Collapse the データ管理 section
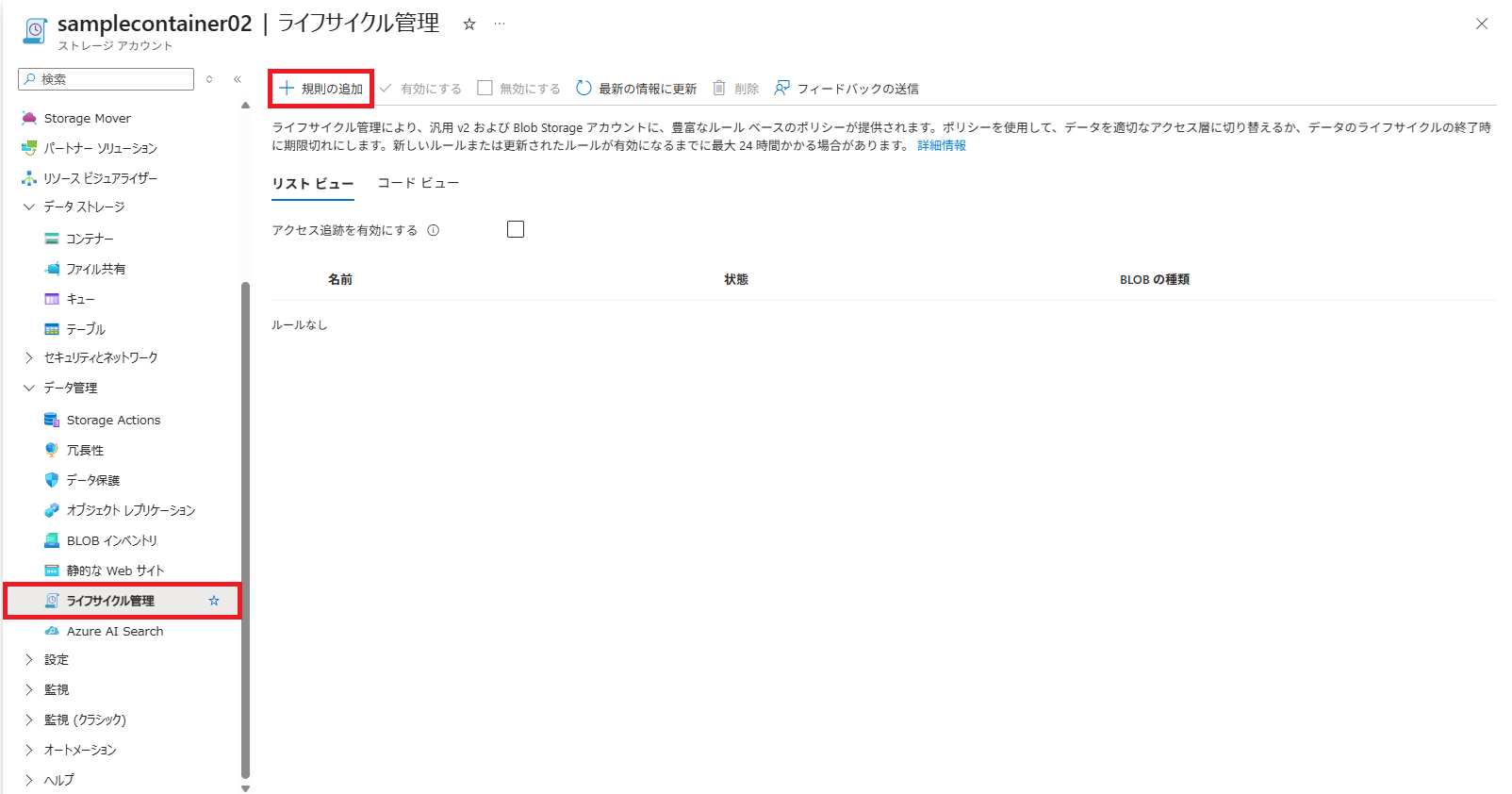The height and width of the screenshot is (794, 1512). [x=29, y=388]
